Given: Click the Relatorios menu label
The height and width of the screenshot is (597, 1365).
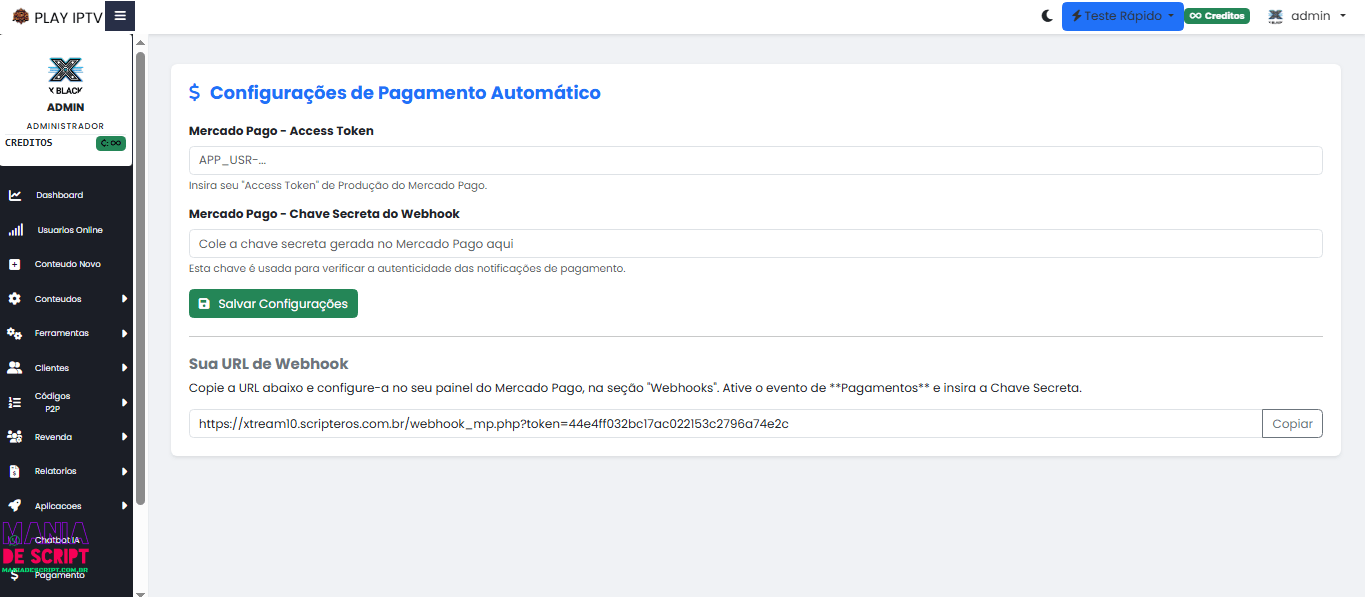Looking at the screenshot, I should click(x=56, y=471).
